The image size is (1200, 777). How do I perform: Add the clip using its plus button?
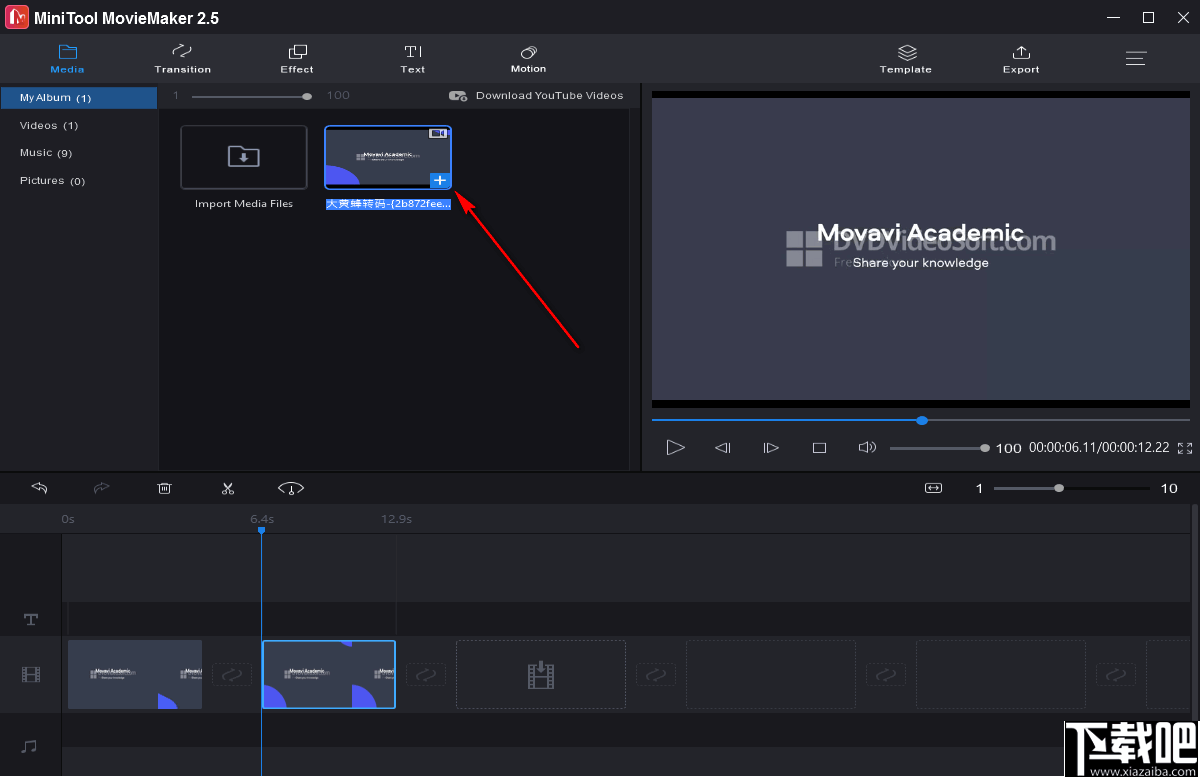click(440, 181)
